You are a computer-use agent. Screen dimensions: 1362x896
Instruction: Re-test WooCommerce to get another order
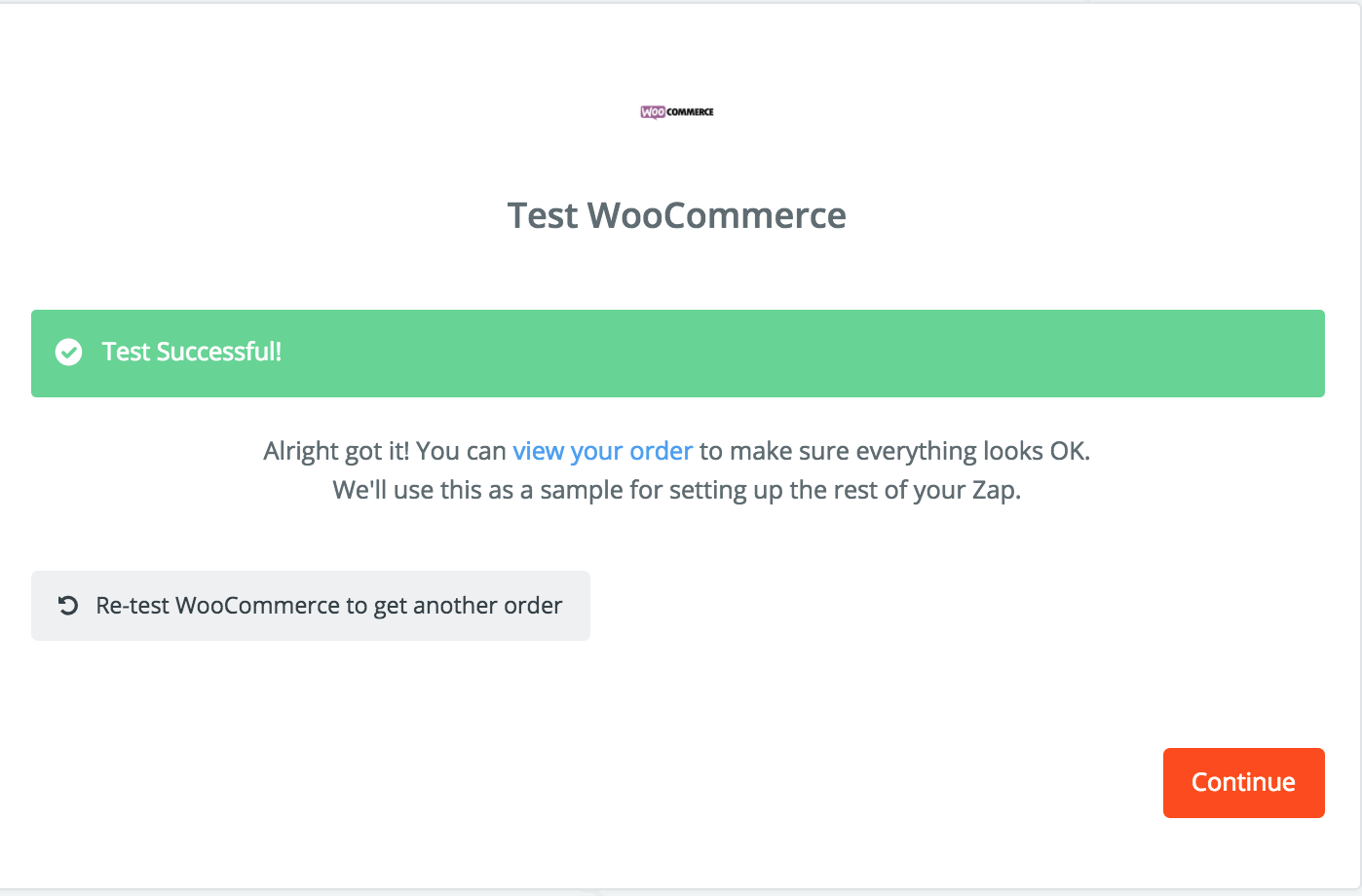click(x=311, y=606)
